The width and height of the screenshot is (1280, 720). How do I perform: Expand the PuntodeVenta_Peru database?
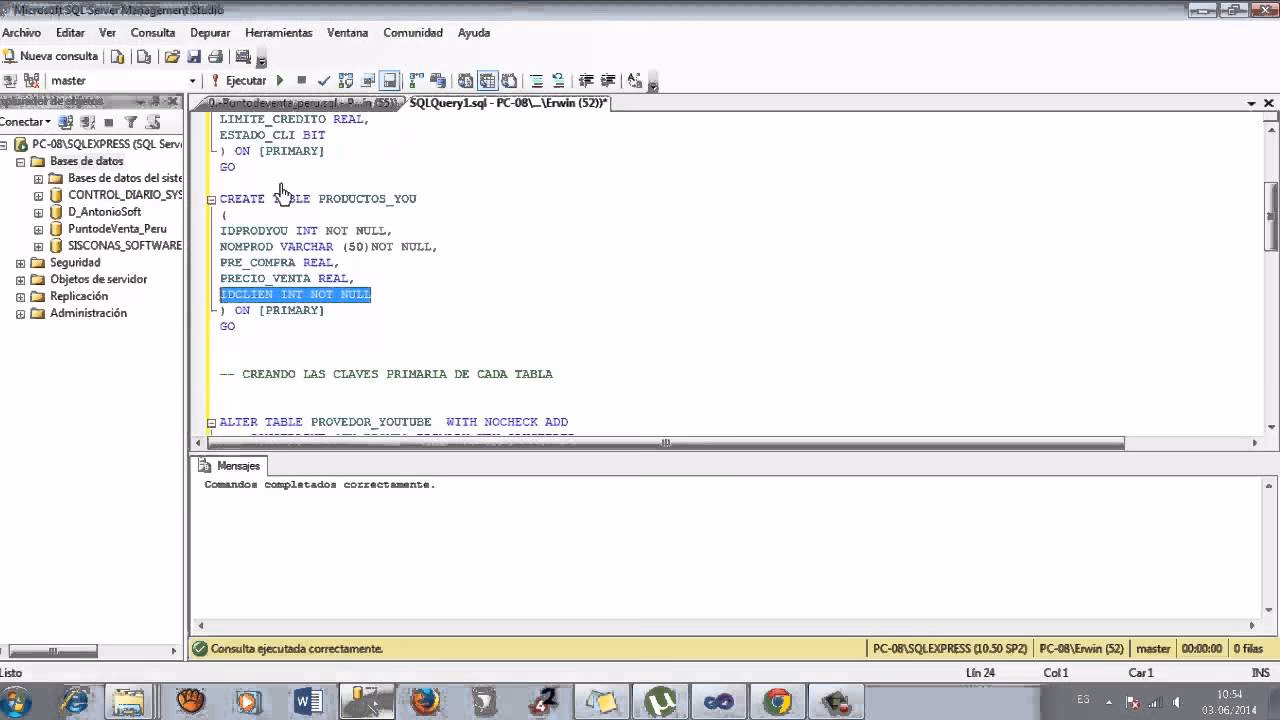pyautogui.click(x=38, y=230)
